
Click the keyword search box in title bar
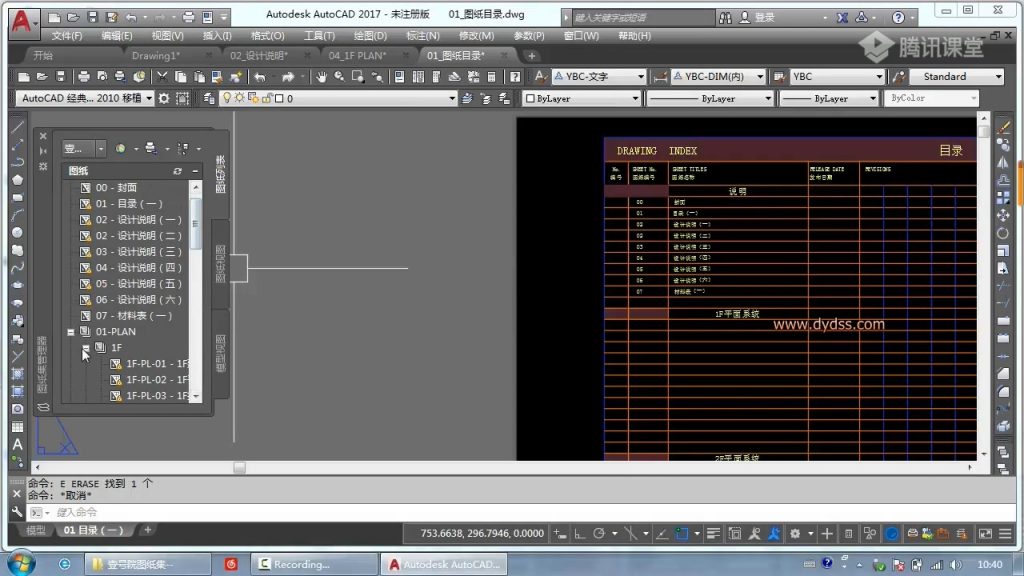point(643,18)
